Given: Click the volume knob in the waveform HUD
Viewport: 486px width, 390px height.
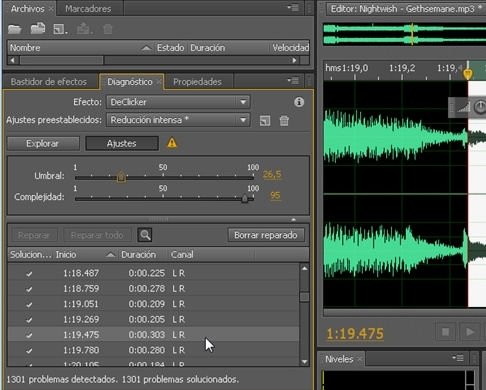Looking at the screenshot, I should pos(480,107).
